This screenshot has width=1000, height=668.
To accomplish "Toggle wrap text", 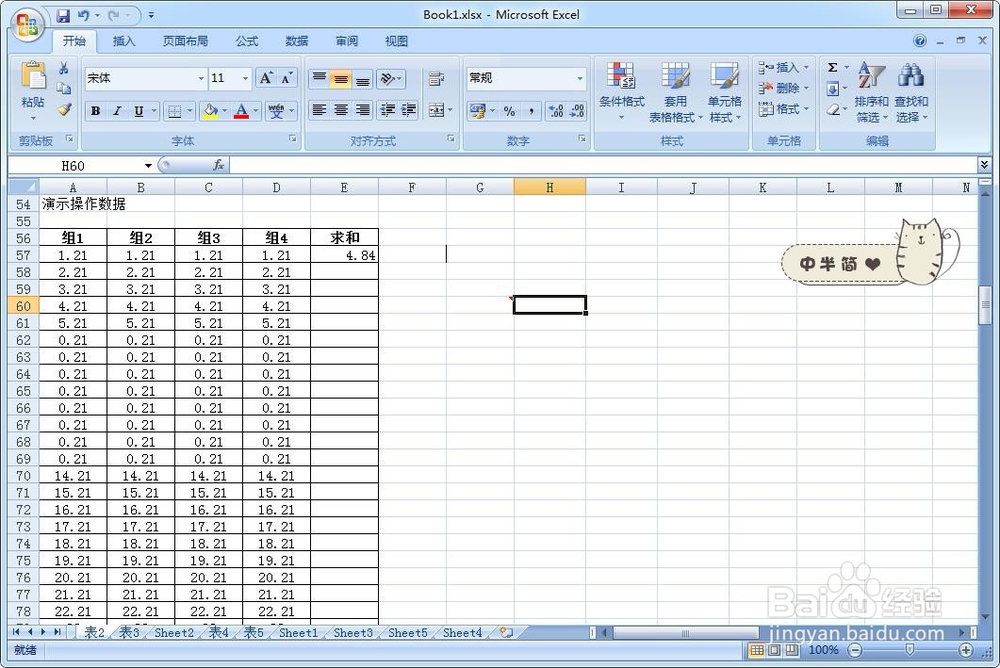I will [x=436, y=78].
